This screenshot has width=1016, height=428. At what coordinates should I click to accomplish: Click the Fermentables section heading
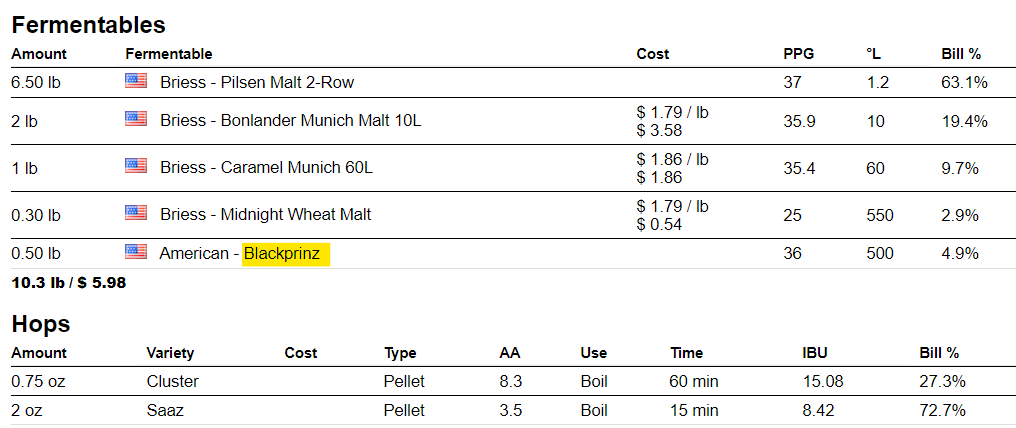[88, 25]
